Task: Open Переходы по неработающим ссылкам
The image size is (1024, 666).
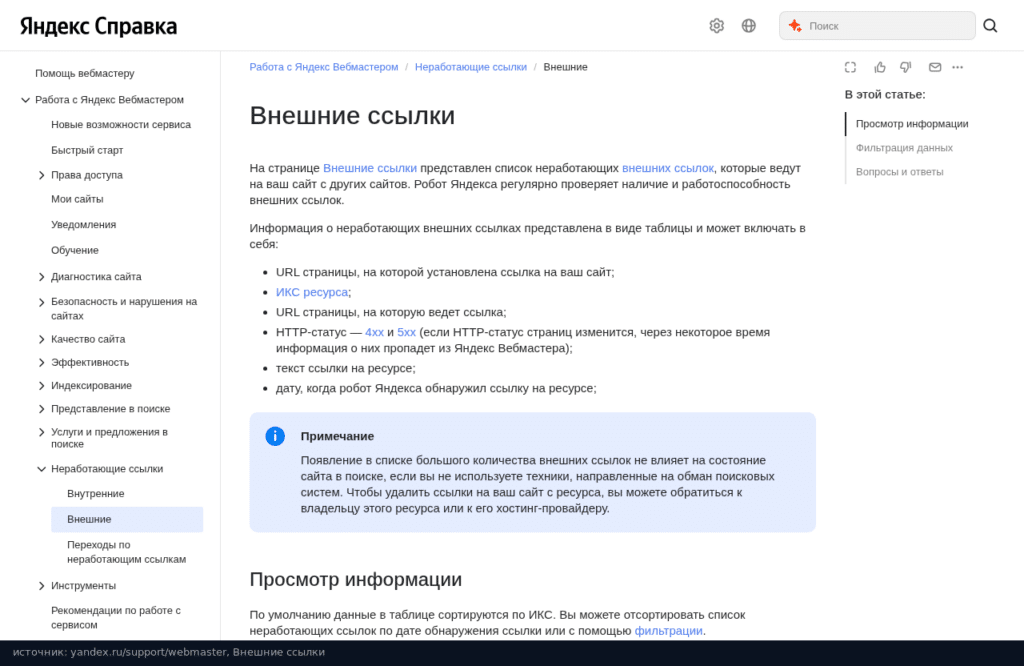Action: (126, 552)
